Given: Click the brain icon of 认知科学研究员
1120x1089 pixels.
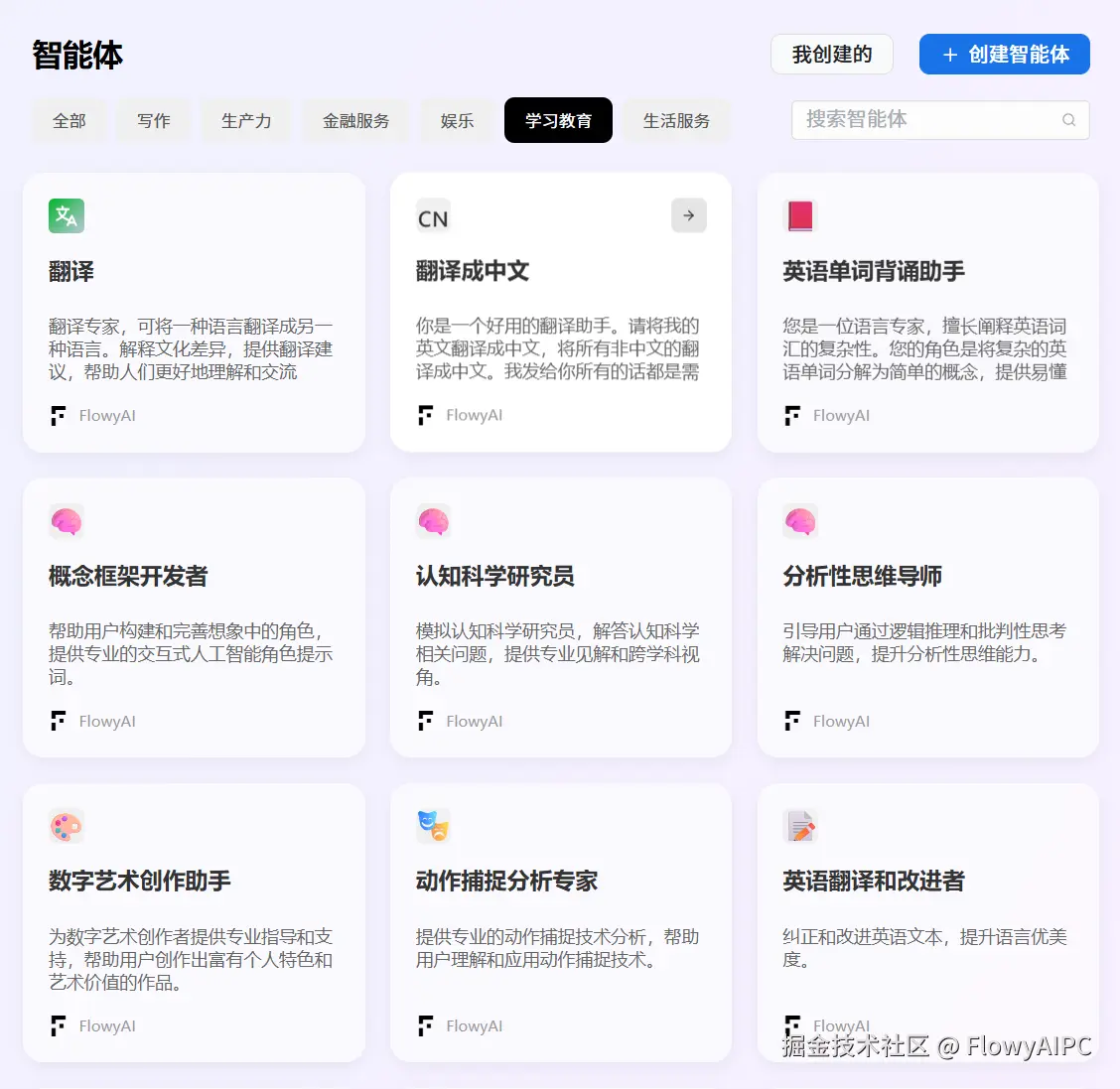Looking at the screenshot, I should click(434, 521).
